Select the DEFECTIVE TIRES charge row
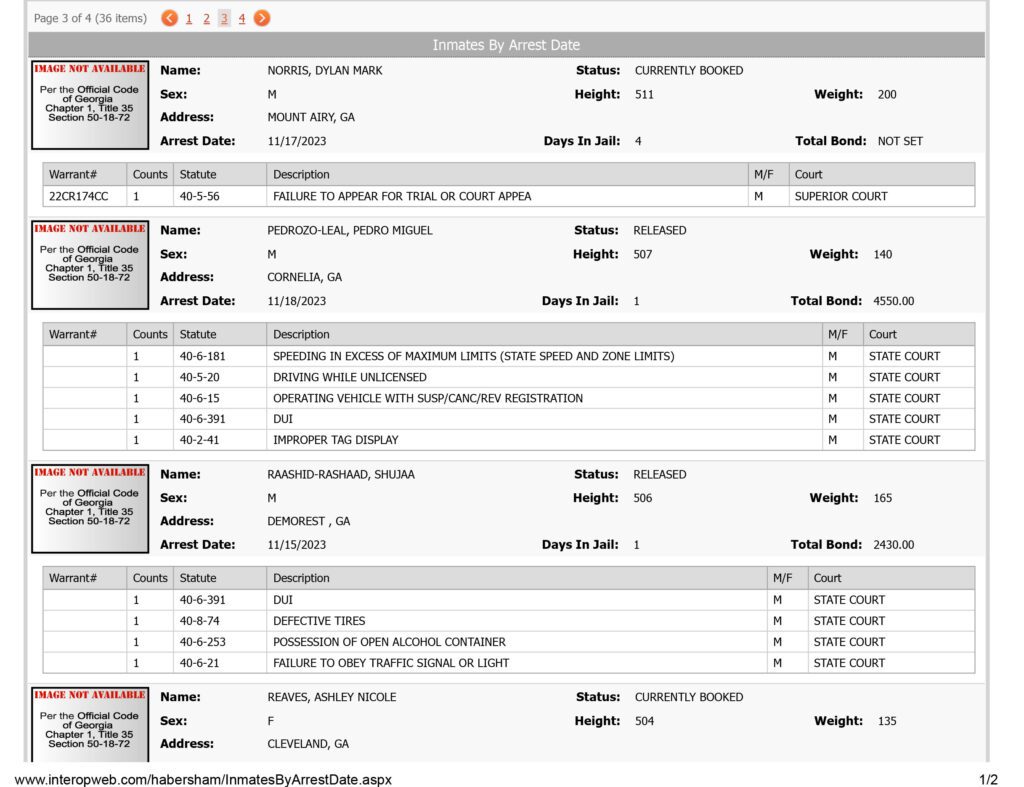Viewport: 1024px width, 787px height. coord(509,621)
